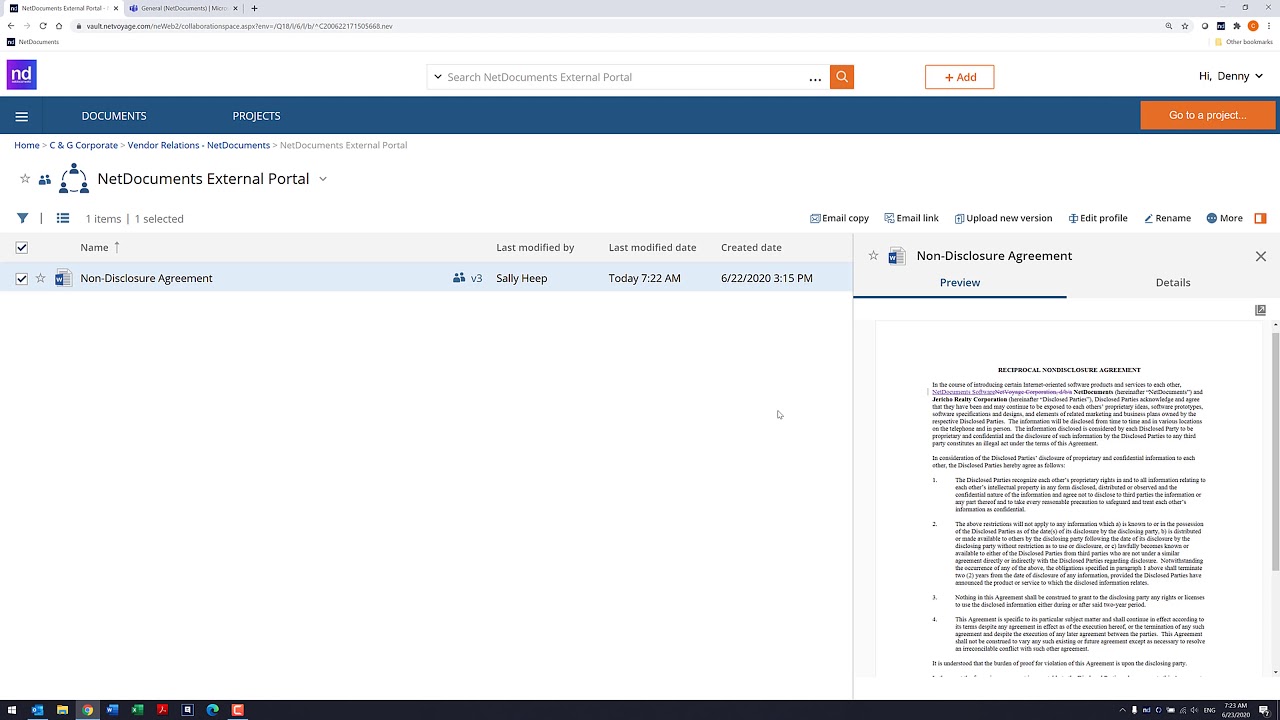The height and width of the screenshot is (720, 1280).
Task: Open Excel from the taskbar
Action: click(137, 710)
